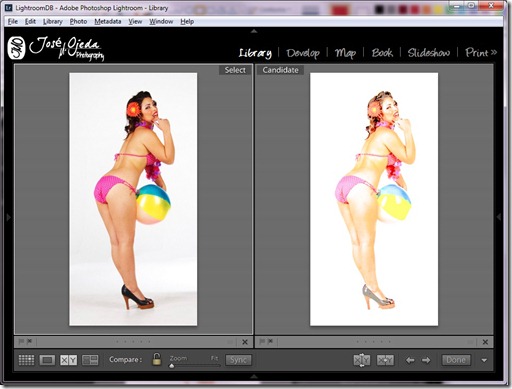Image resolution: width=512 pixels, height=389 pixels.
Task: Toggle the flag on the Candidate photo
Action: click(262, 341)
